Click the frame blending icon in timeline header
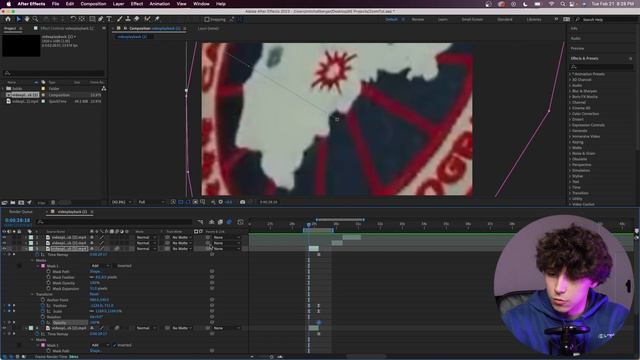640x360 pixels. click(220, 222)
